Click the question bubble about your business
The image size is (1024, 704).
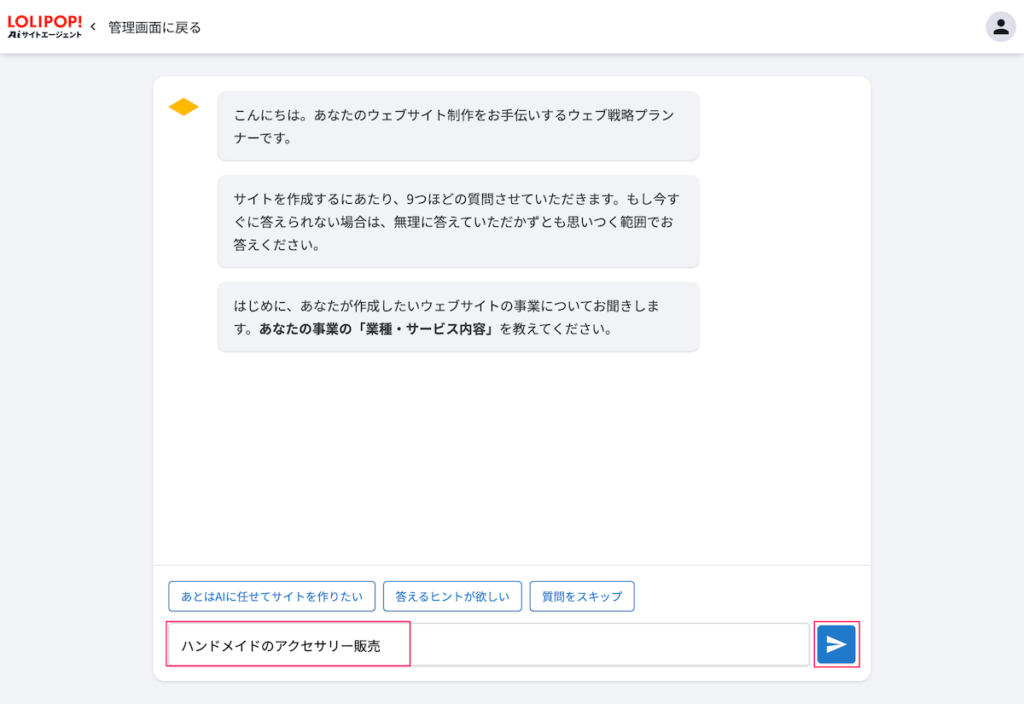[x=458, y=318]
